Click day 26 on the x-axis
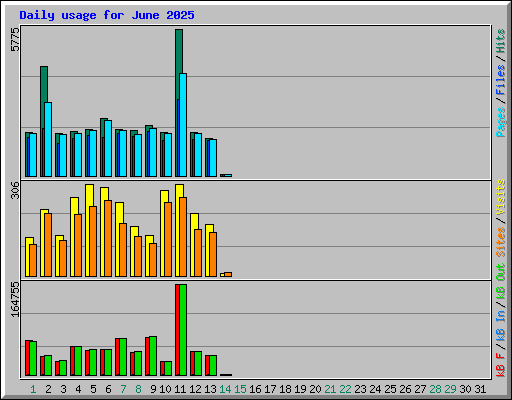 point(405,389)
